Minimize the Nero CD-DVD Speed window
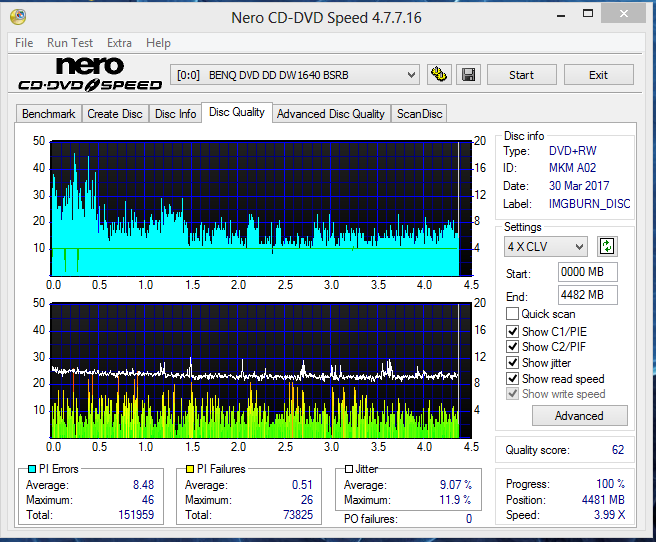The image size is (656, 542). coord(561,15)
